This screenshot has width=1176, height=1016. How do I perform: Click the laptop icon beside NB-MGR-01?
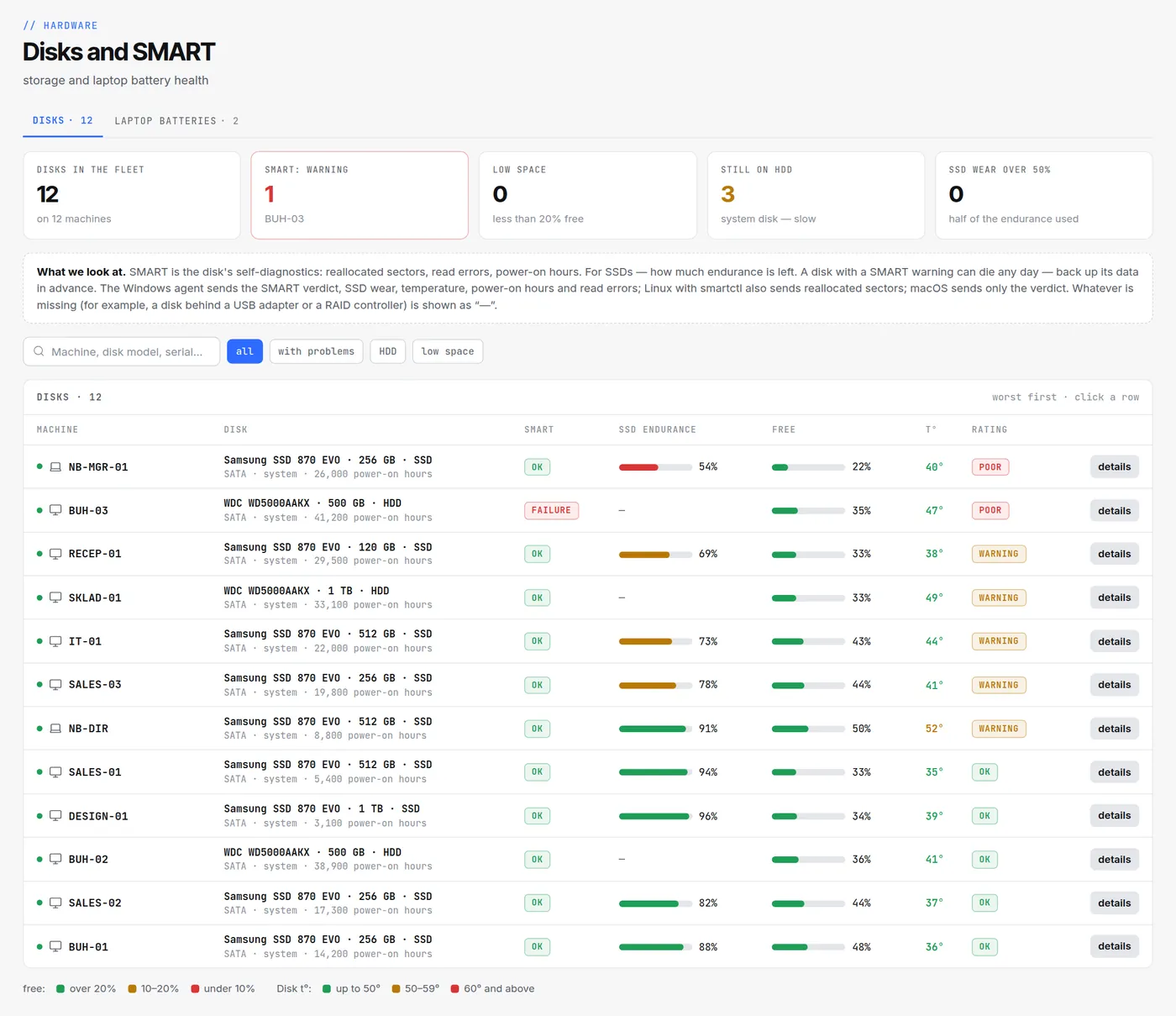[x=55, y=467]
